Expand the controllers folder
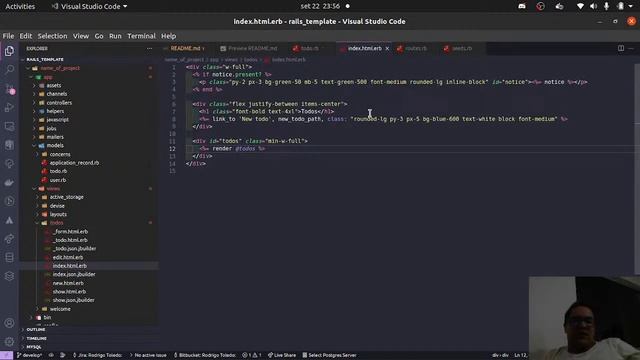Viewport: 640px width, 360px height. pyautogui.click(x=59, y=102)
